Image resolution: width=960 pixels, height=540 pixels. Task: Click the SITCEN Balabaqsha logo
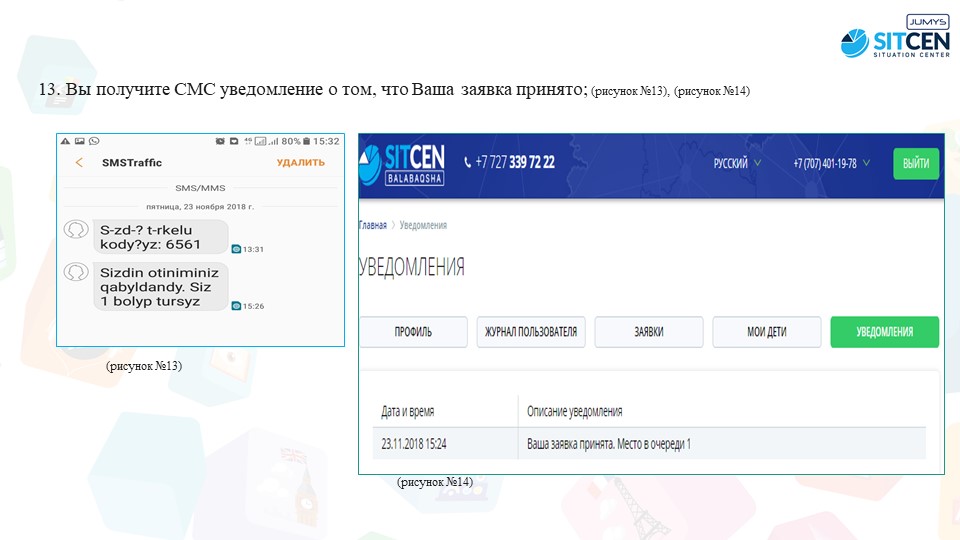coord(402,163)
